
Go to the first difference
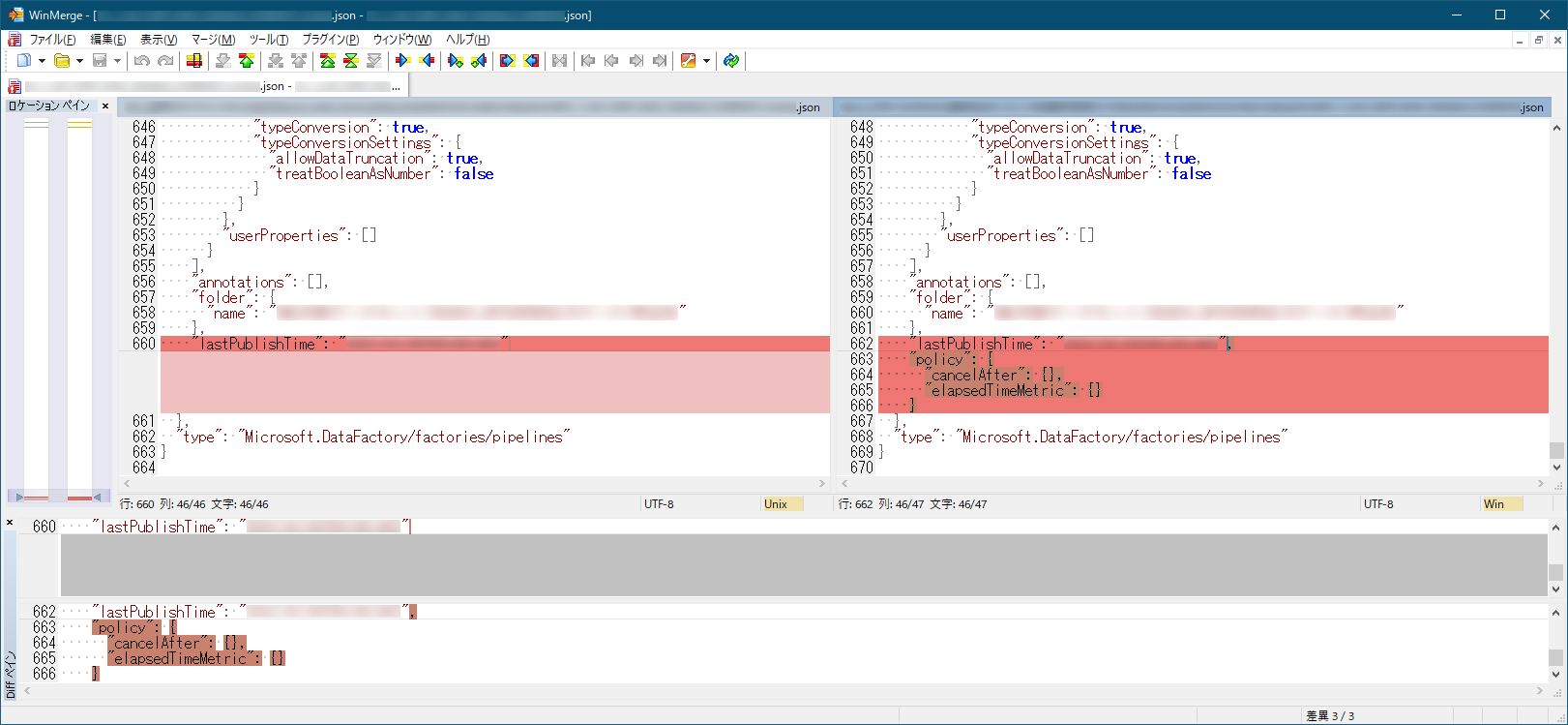coord(328,61)
